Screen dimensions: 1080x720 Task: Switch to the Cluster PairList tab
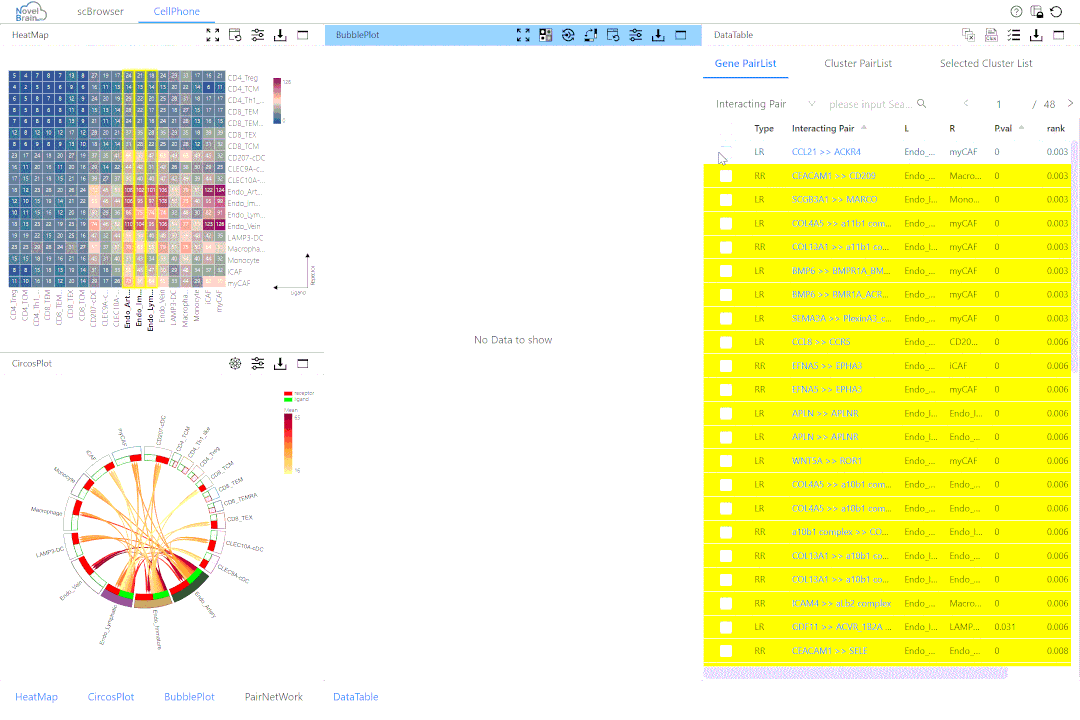pyautogui.click(x=858, y=63)
